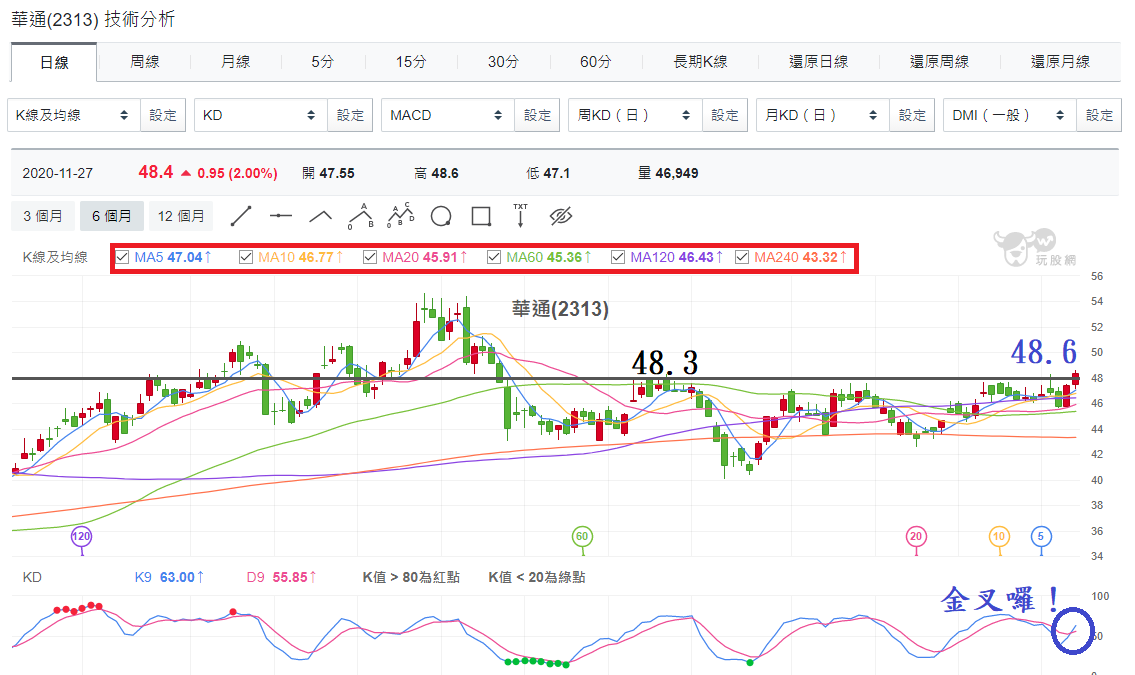Click the orange 10 MA marker

pyautogui.click(x=999, y=537)
